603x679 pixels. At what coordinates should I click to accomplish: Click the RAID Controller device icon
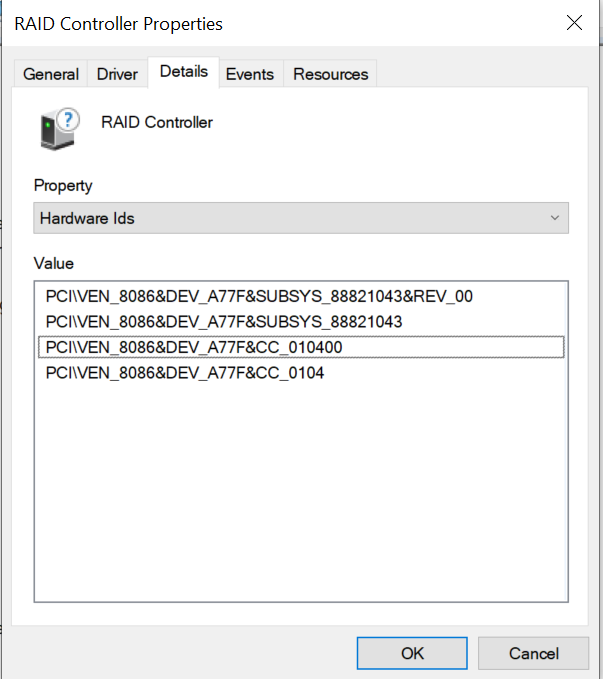tap(59, 128)
